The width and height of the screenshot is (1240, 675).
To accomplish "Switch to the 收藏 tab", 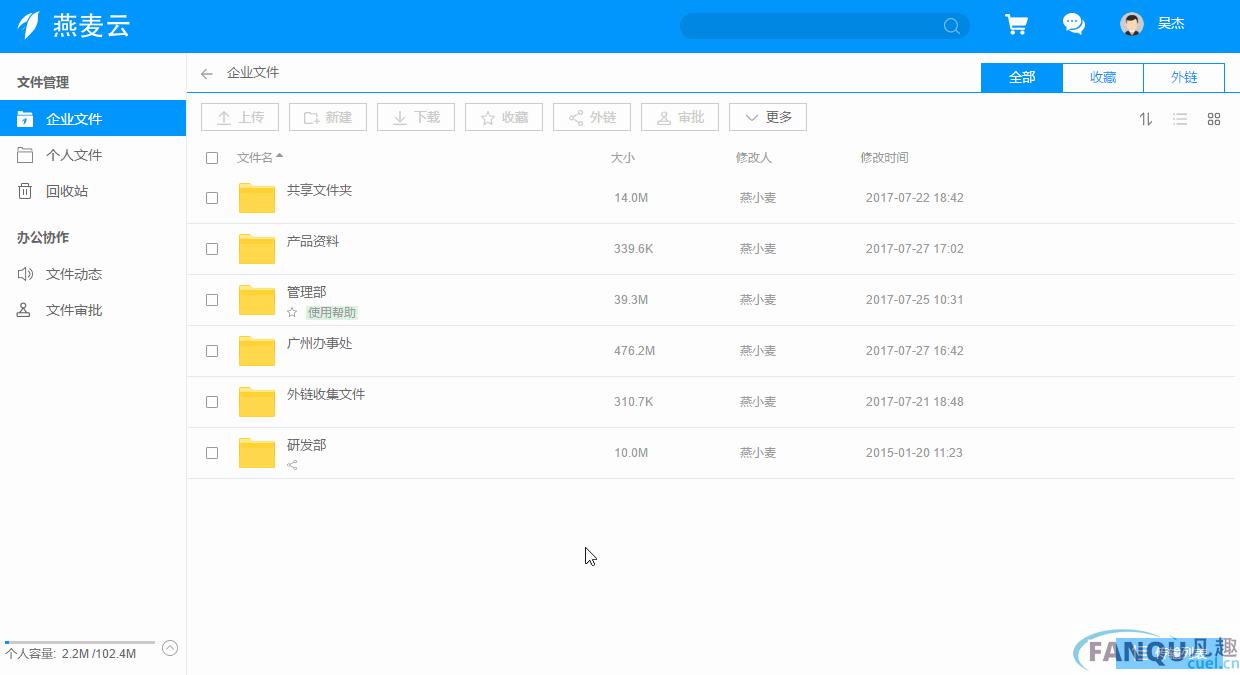I will pos(1102,77).
